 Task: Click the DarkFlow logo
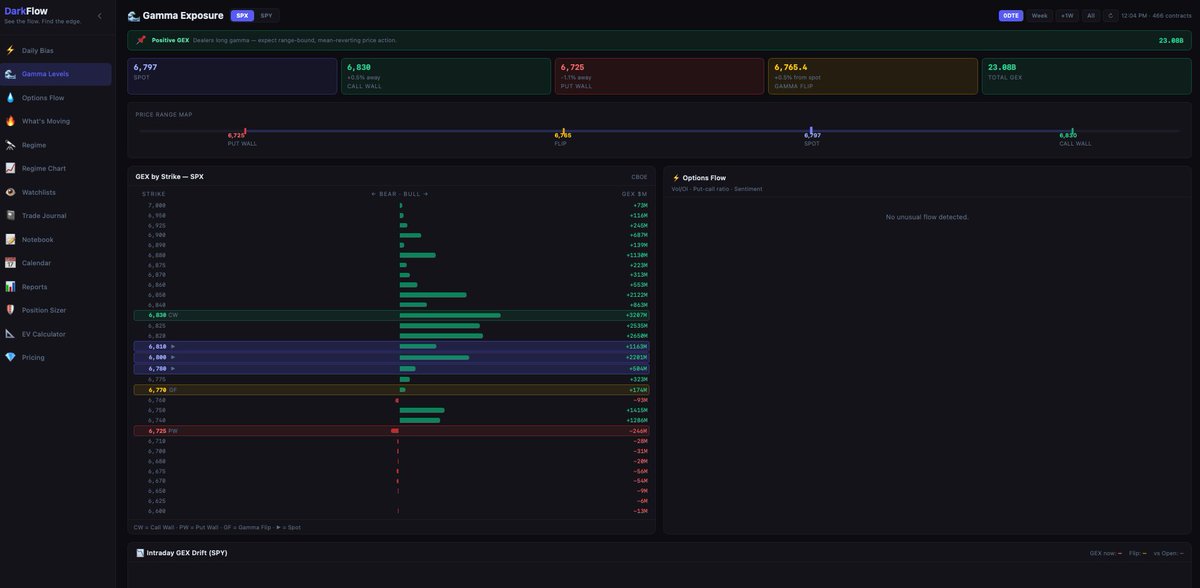pyautogui.click(x=26, y=11)
